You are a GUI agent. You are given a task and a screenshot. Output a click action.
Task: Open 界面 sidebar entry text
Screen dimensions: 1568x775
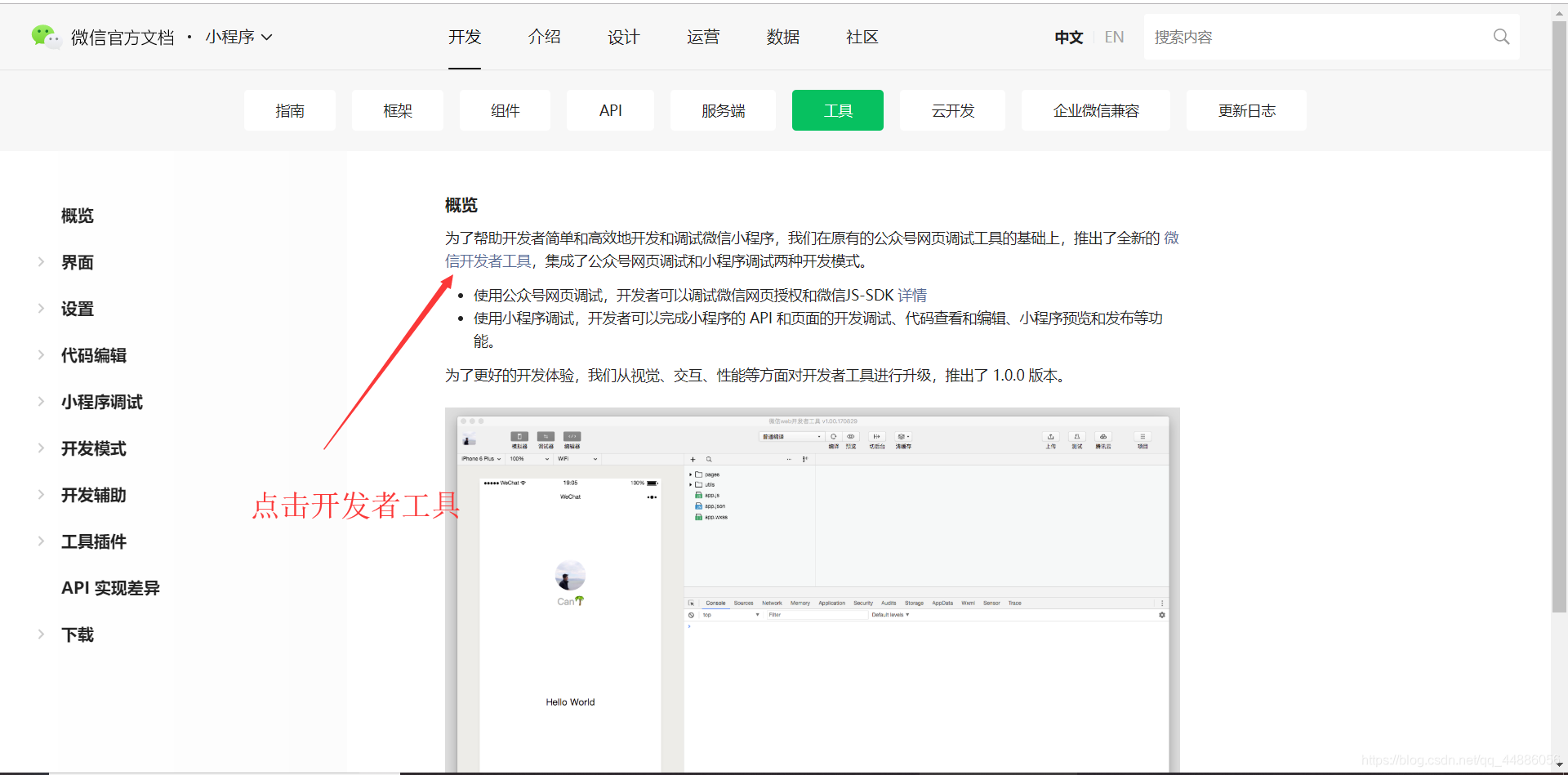click(x=78, y=262)
